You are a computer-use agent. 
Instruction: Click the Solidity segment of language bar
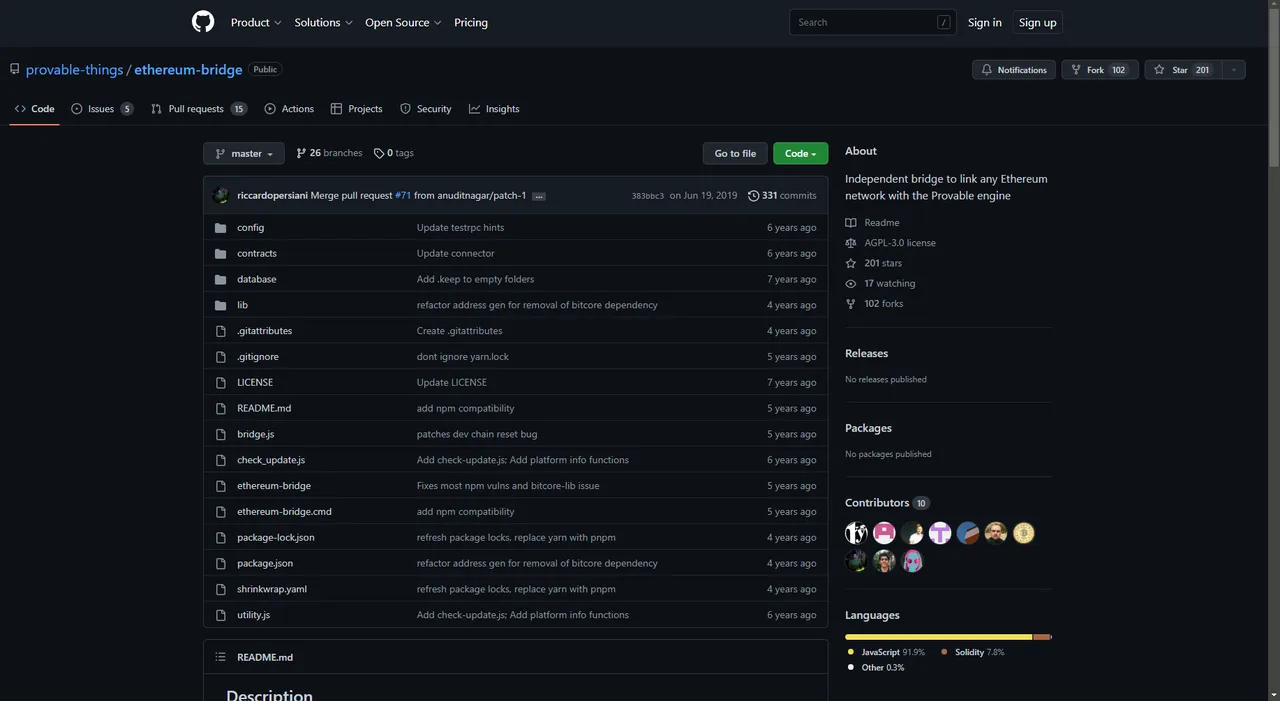pyautogui.click(x=1042, y=637)
